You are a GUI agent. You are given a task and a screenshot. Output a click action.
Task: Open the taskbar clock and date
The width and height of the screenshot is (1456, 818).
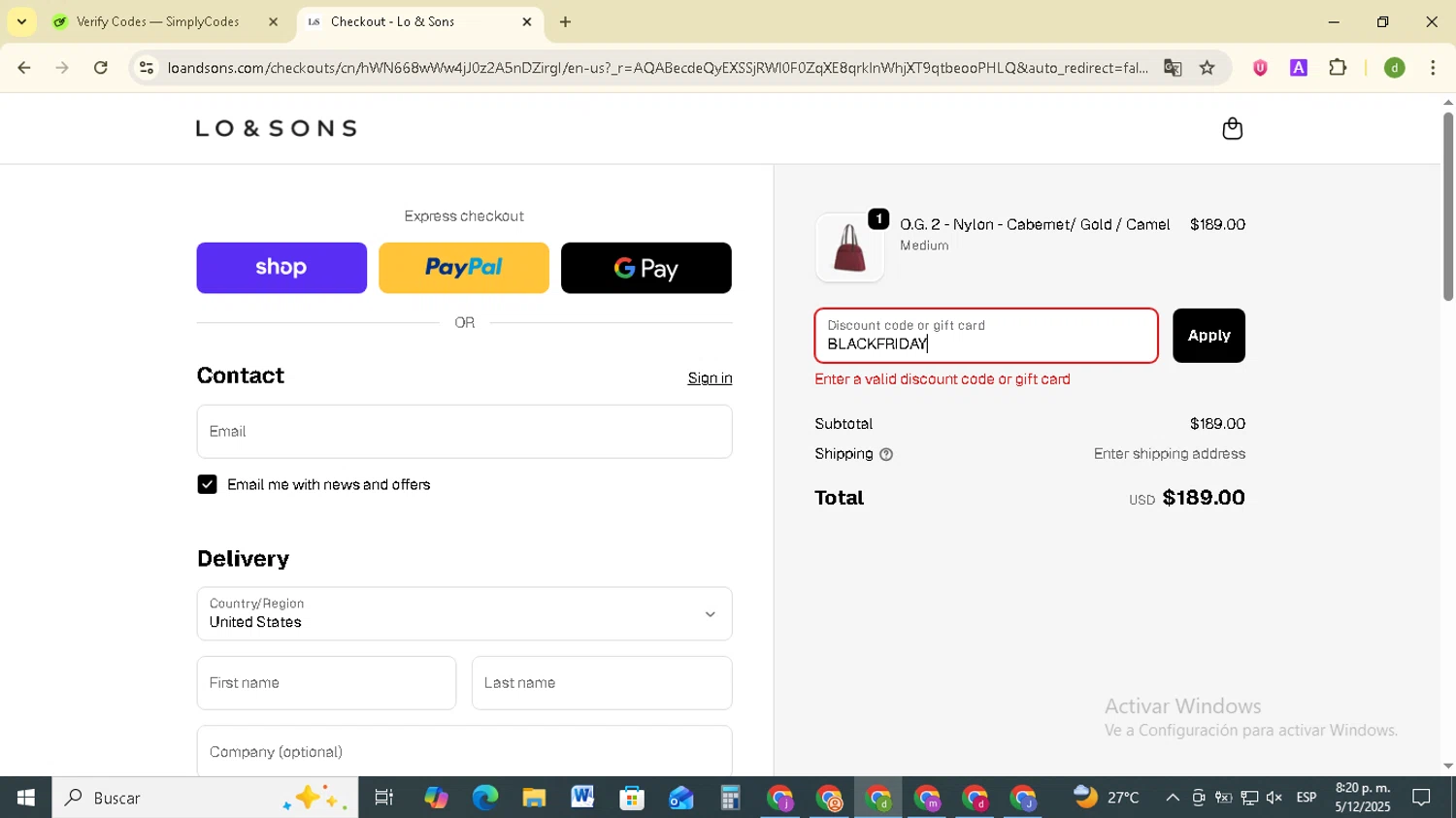click(x=1363, y=798)
